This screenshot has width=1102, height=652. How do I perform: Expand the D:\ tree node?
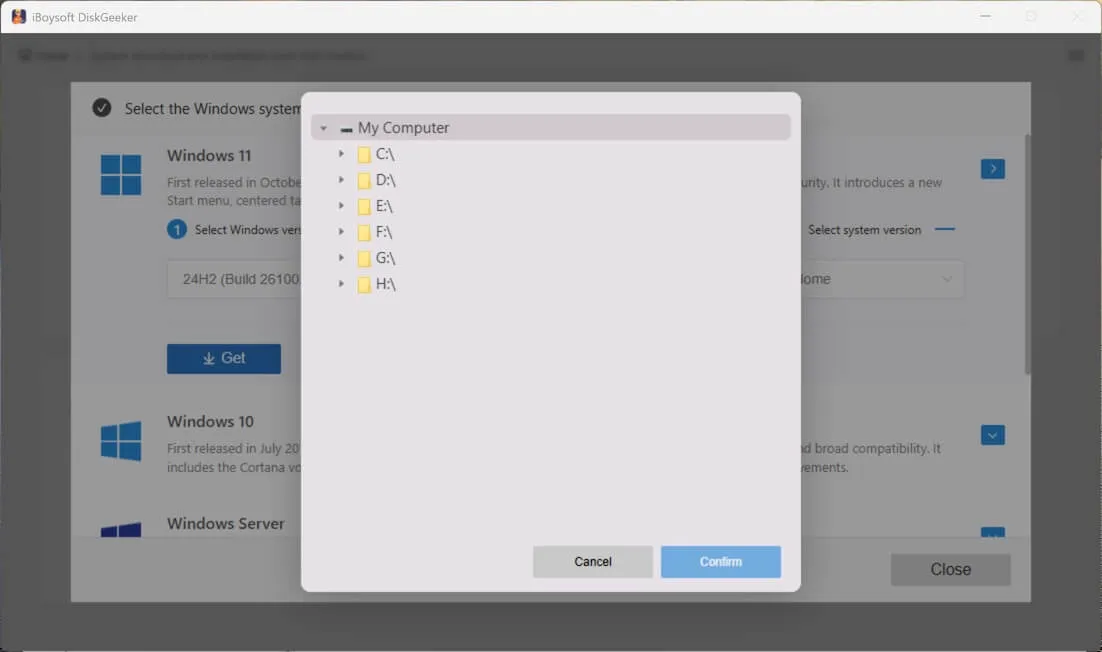point(341,180)
